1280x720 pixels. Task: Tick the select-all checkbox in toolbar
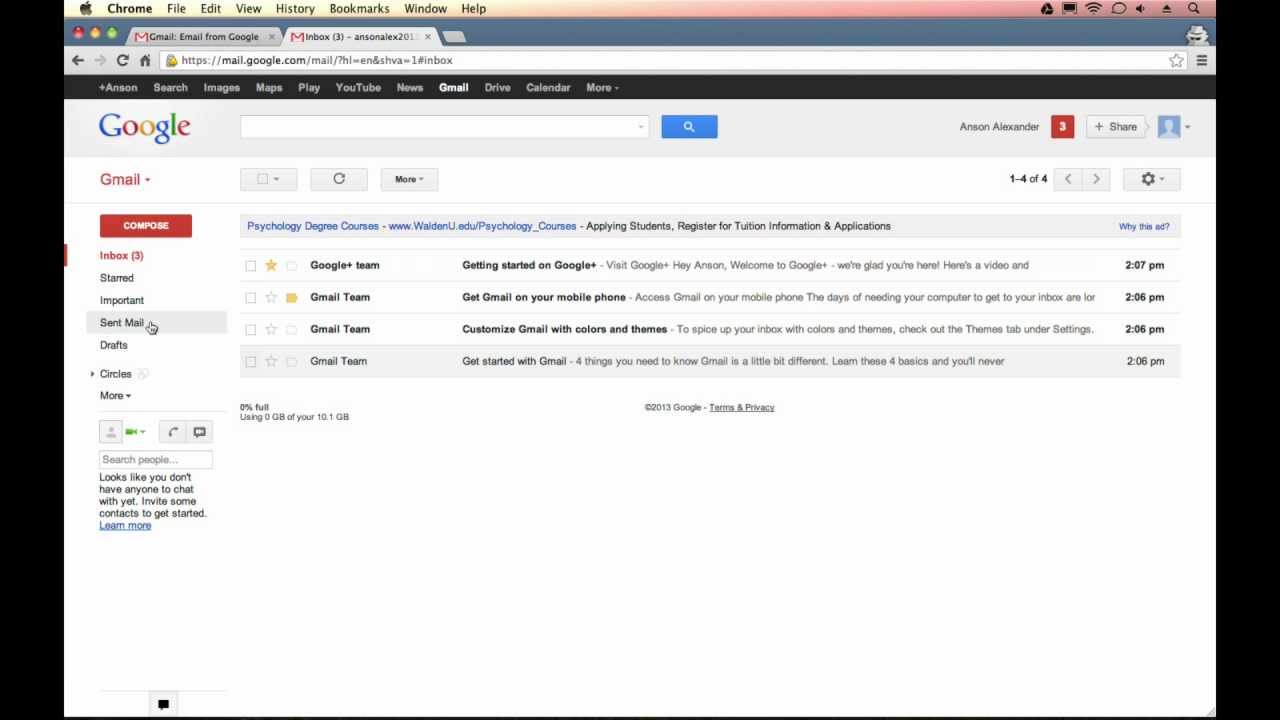pos(262,179)
